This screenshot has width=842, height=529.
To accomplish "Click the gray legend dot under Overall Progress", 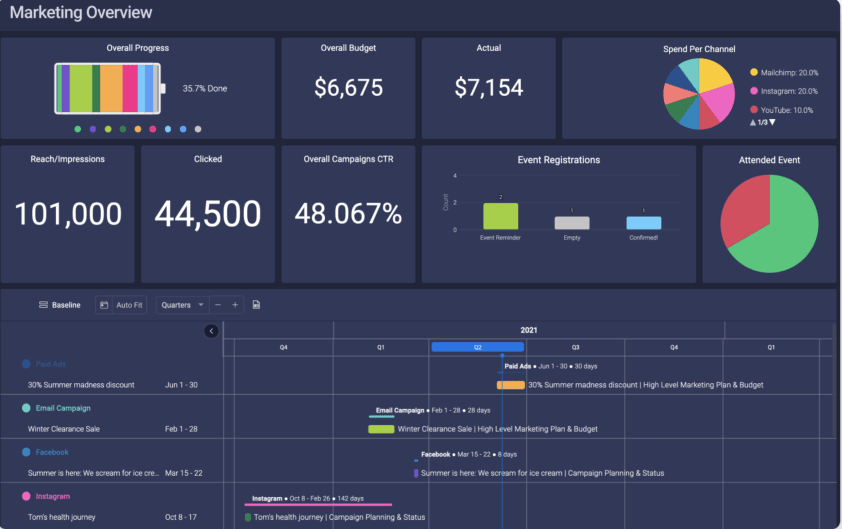I will pyautogui.click(x=198, y=129).
